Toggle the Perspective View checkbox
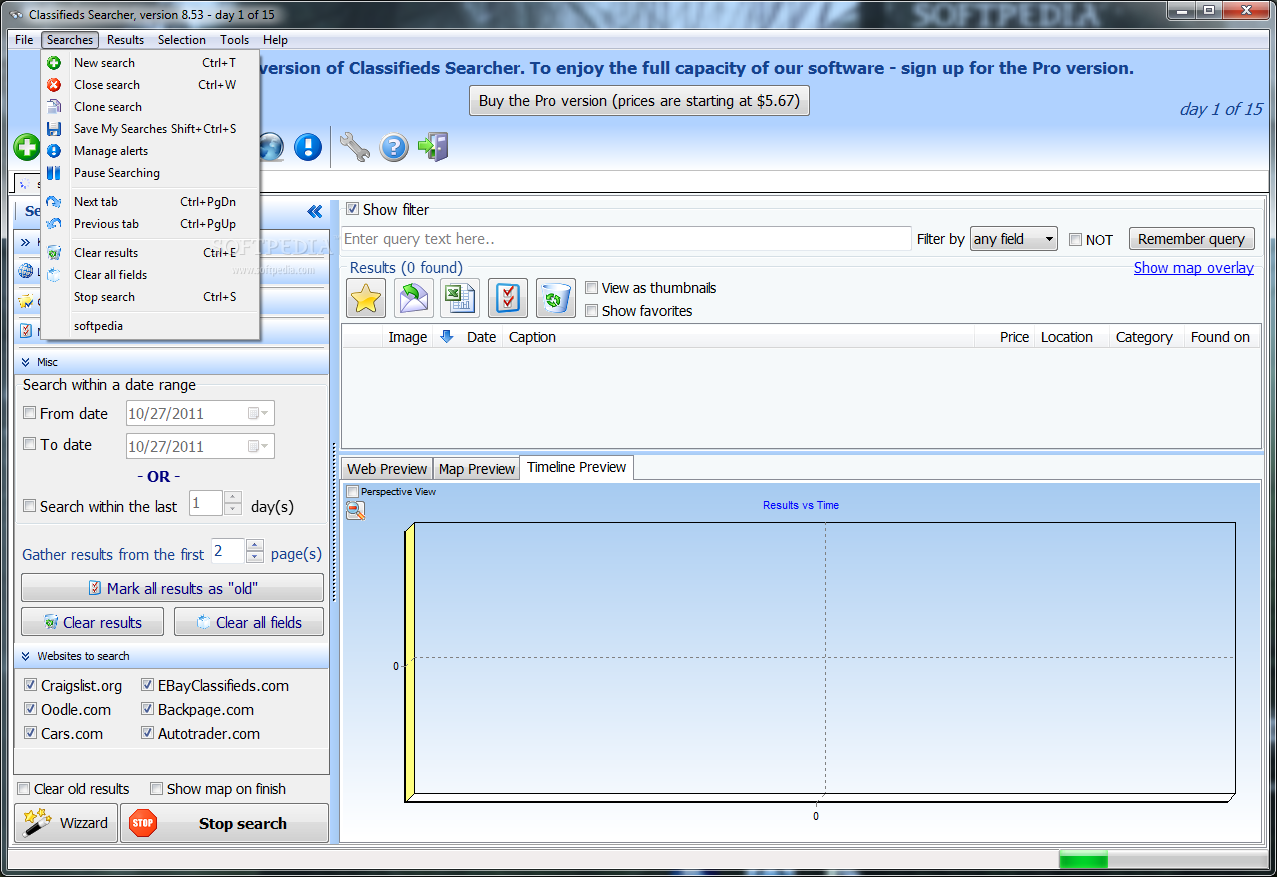 352,492
